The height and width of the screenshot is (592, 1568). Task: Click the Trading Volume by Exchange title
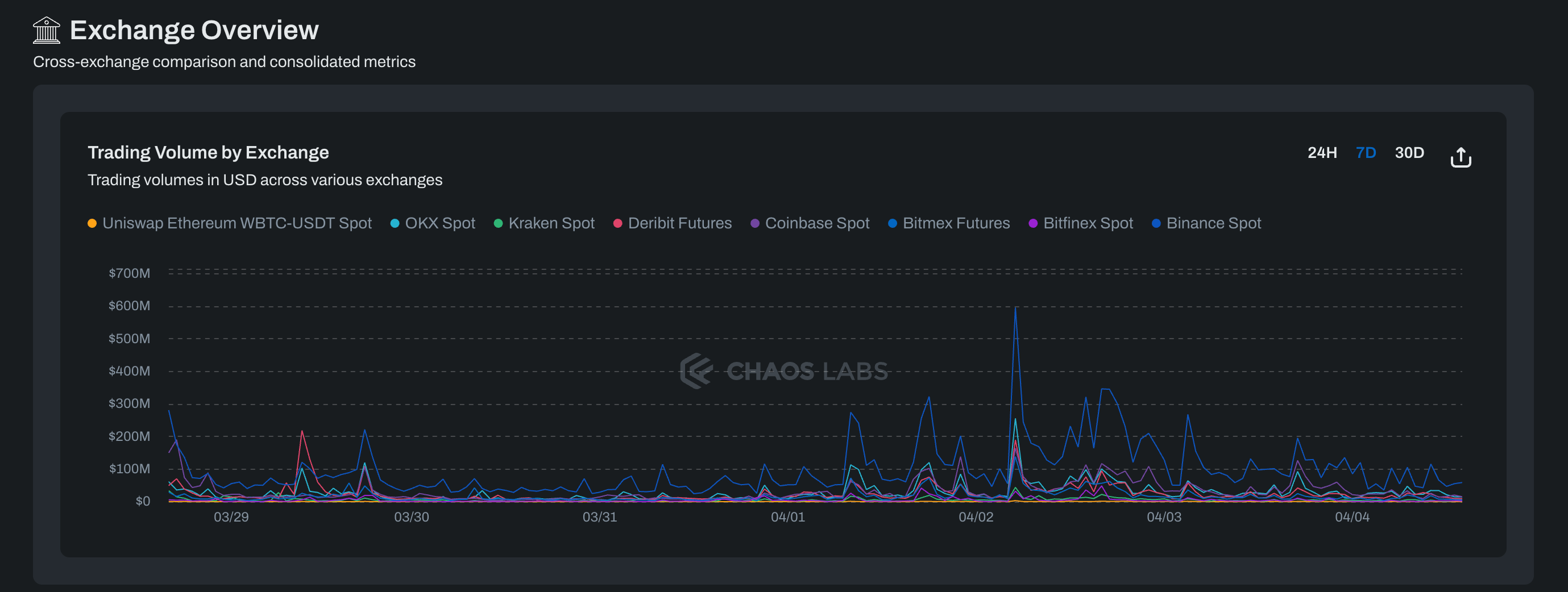click(208, 153)
